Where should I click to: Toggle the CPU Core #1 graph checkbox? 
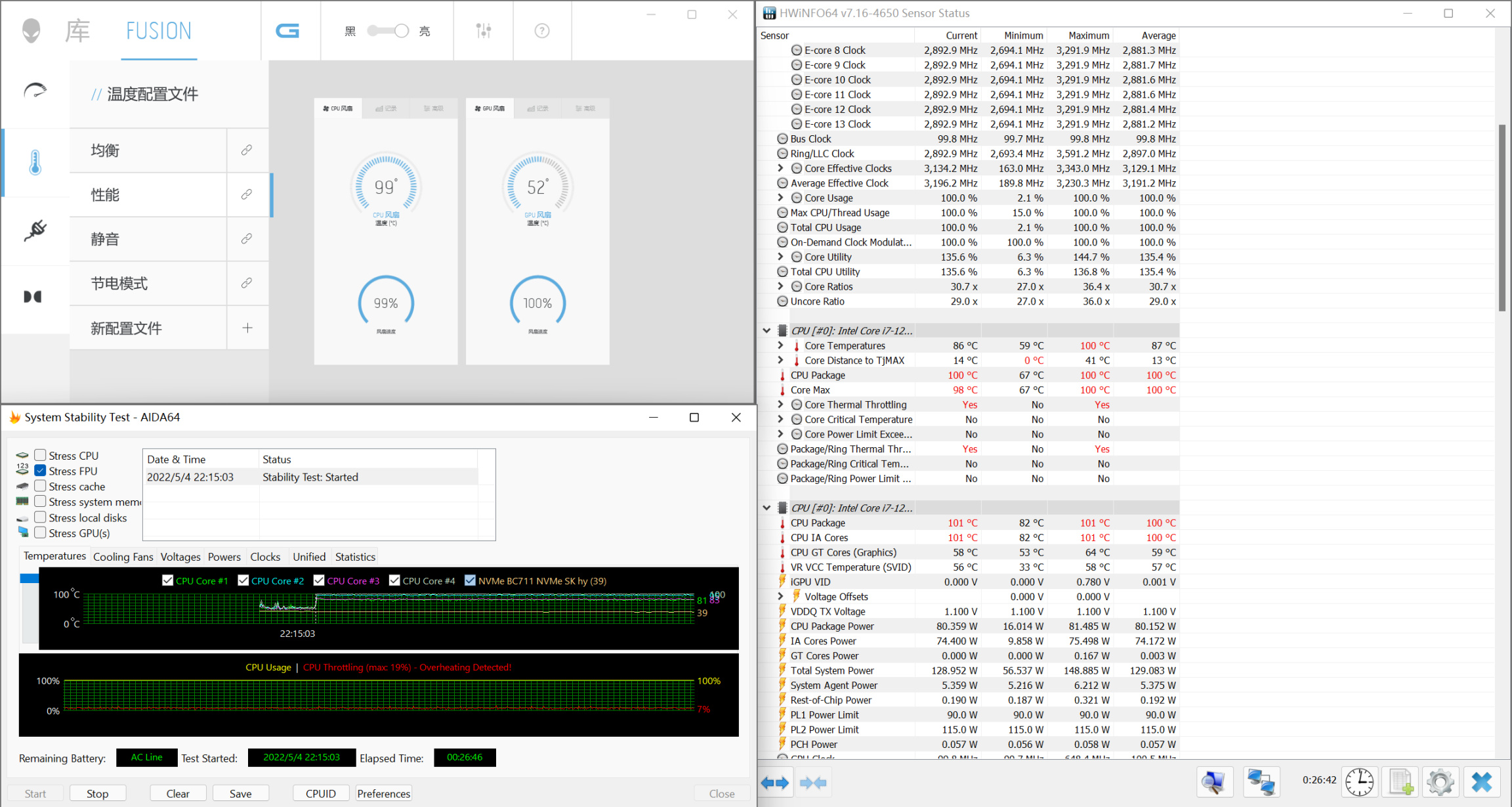[x=168, y=580]
